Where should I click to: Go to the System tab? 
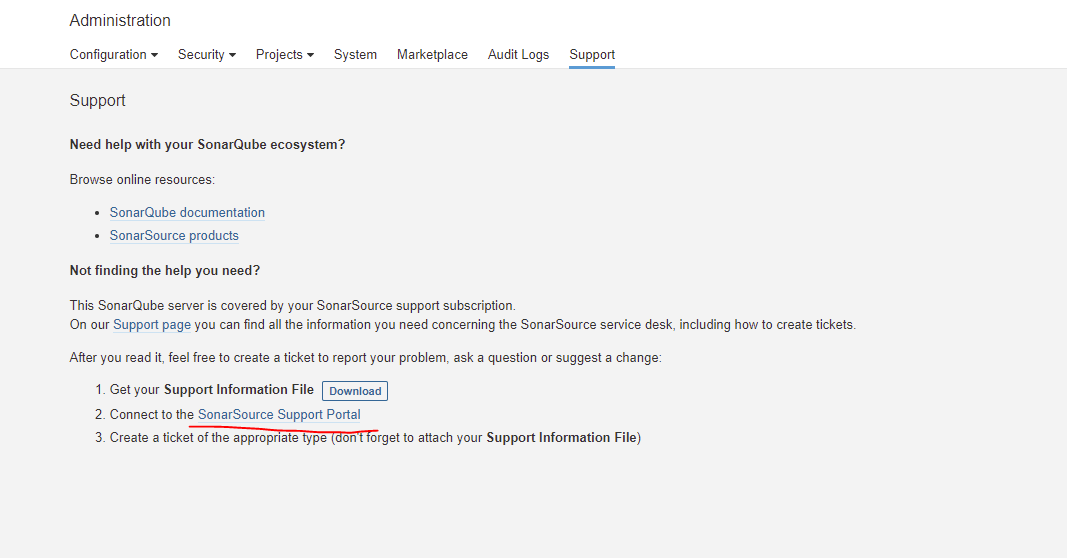coord(355,54)
